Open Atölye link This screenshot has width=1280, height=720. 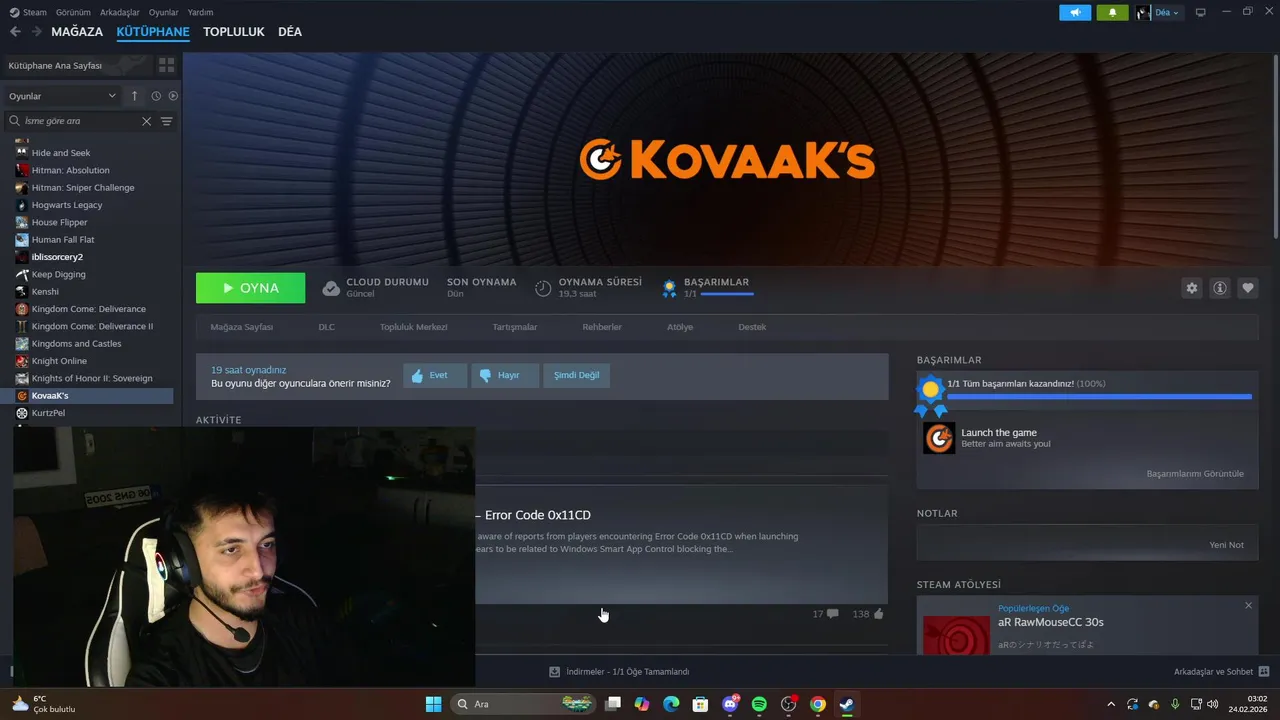(x=680, y=327)
